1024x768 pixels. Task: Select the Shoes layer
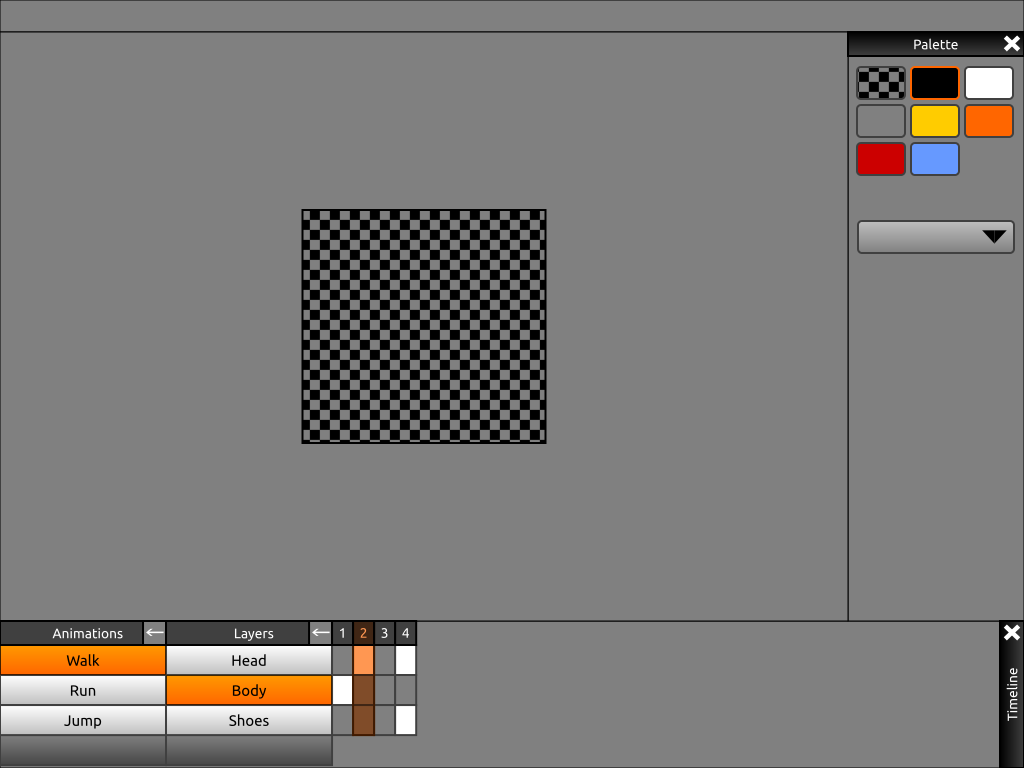(249, 720)
